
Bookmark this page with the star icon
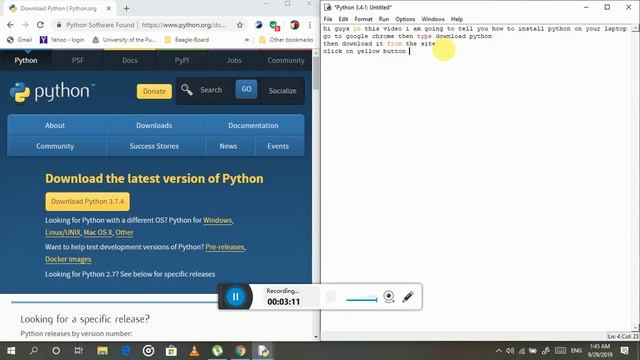(240, 25)
